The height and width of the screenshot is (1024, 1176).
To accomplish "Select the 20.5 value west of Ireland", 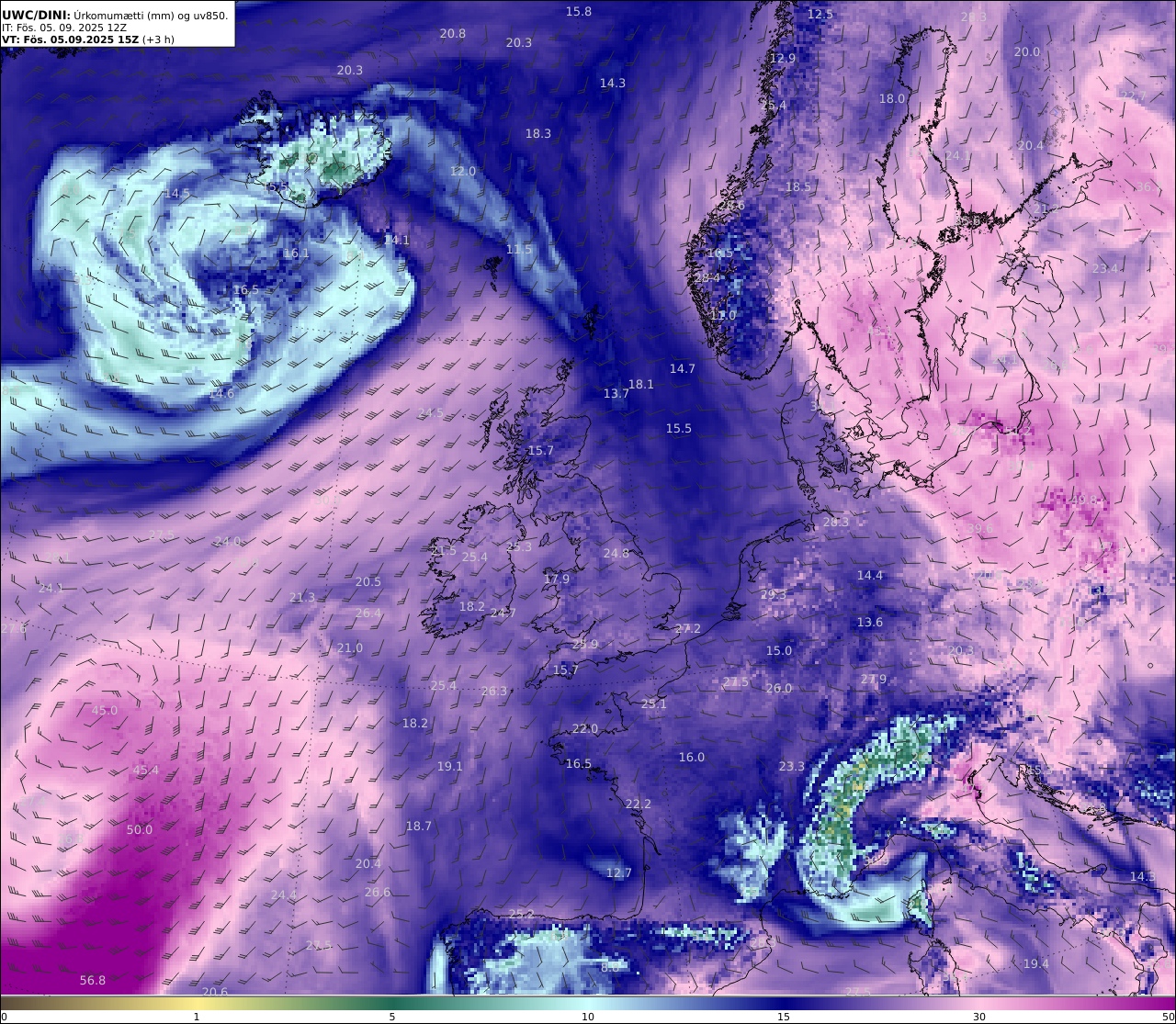I will [368, 582].
